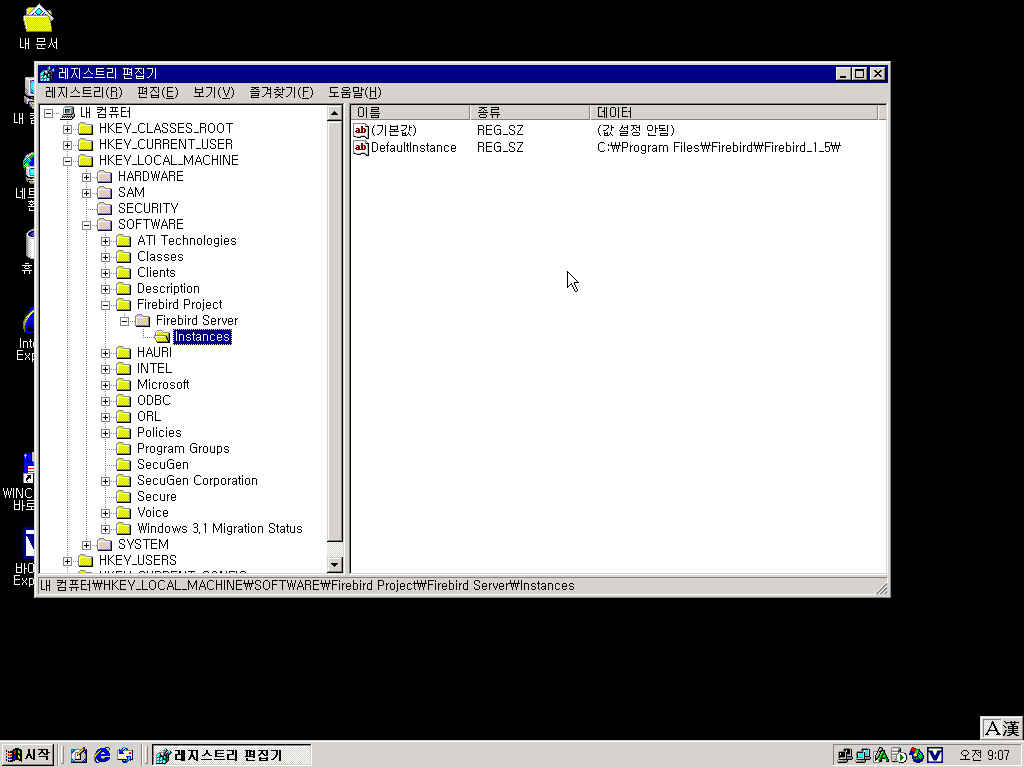The image size is (1024, 768).
Task: Sort by the 종류 column header
Action: pyautogui.click(x=530, y=112)
